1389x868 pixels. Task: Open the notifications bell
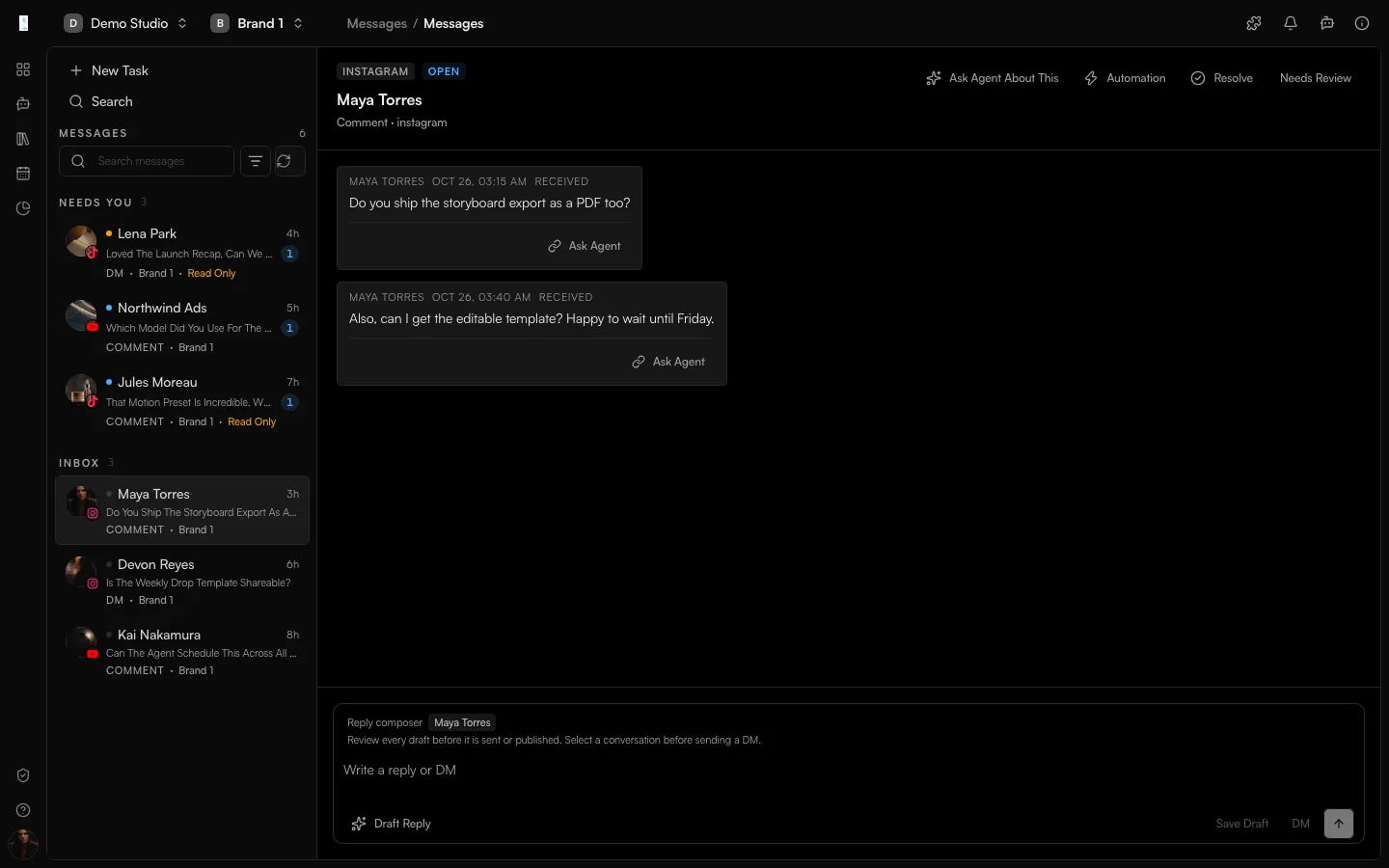(1291, 23)
